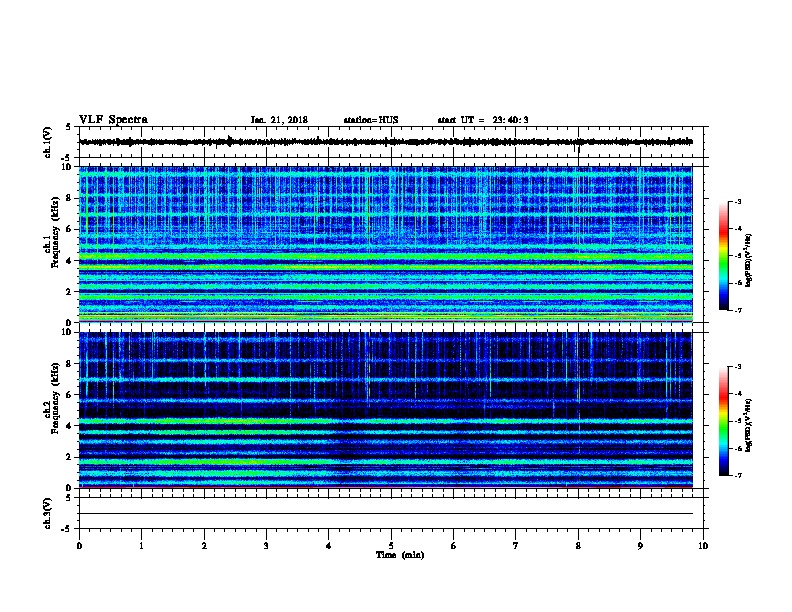Click the ch.1 colorbar log(PSD) label
Viewport: 792px width, 612px height.
coord(748,260)
